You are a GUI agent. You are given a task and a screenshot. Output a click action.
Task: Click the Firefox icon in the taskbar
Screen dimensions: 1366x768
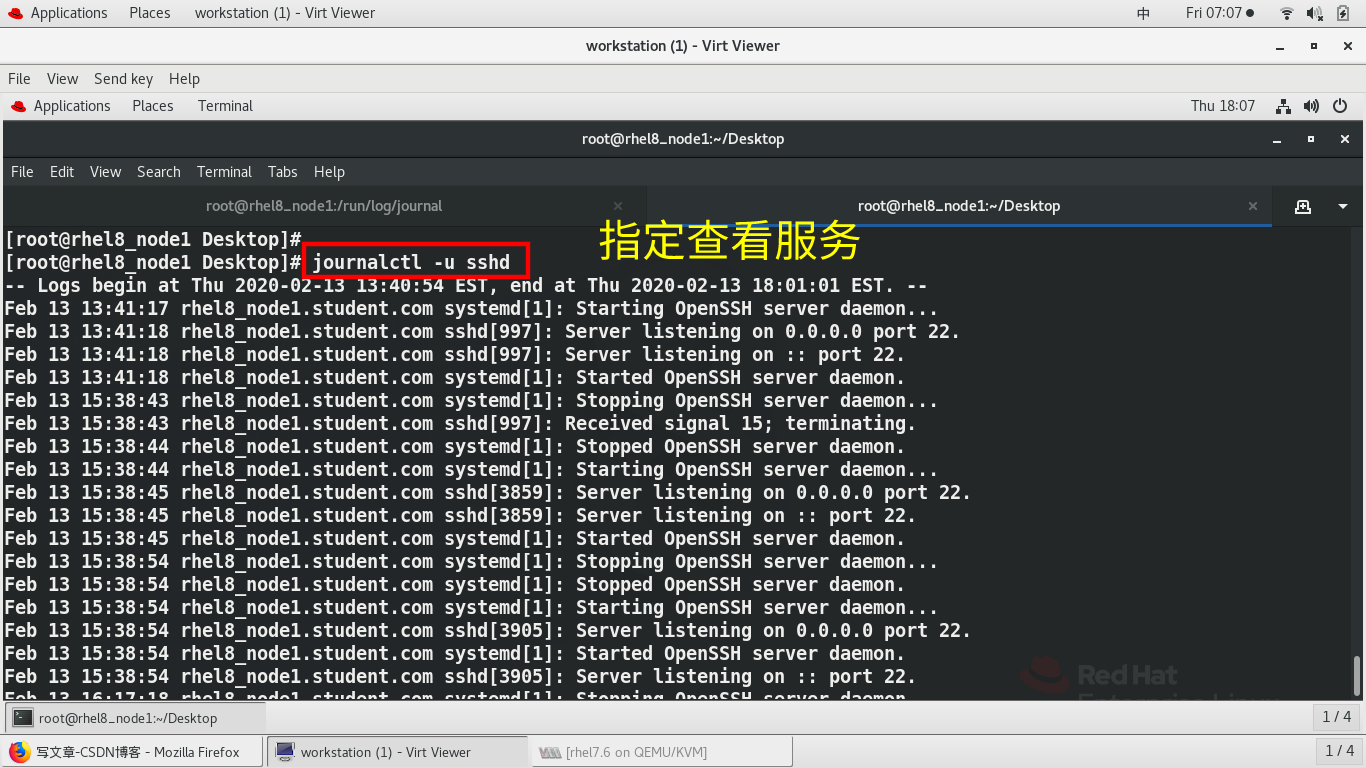click(x=19, y=752)
